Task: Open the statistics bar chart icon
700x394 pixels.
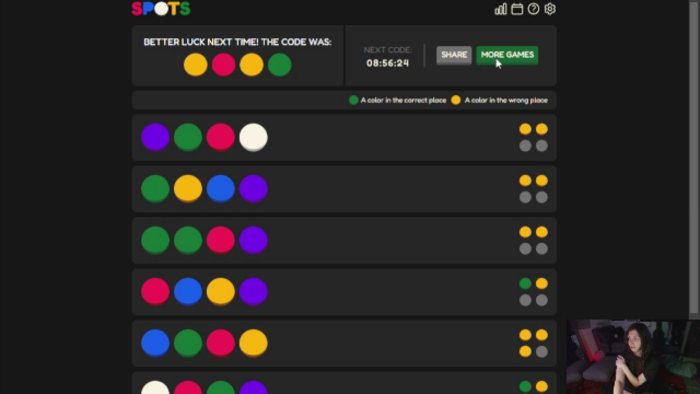Action: click(x=500, y=9)
